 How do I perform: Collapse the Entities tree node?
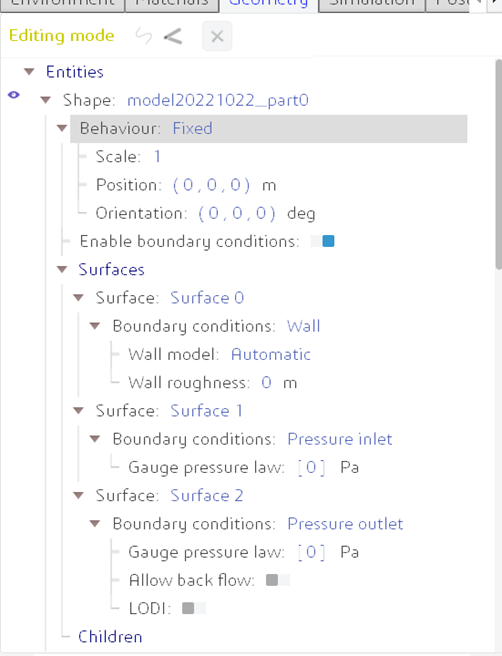click(29, 72)
